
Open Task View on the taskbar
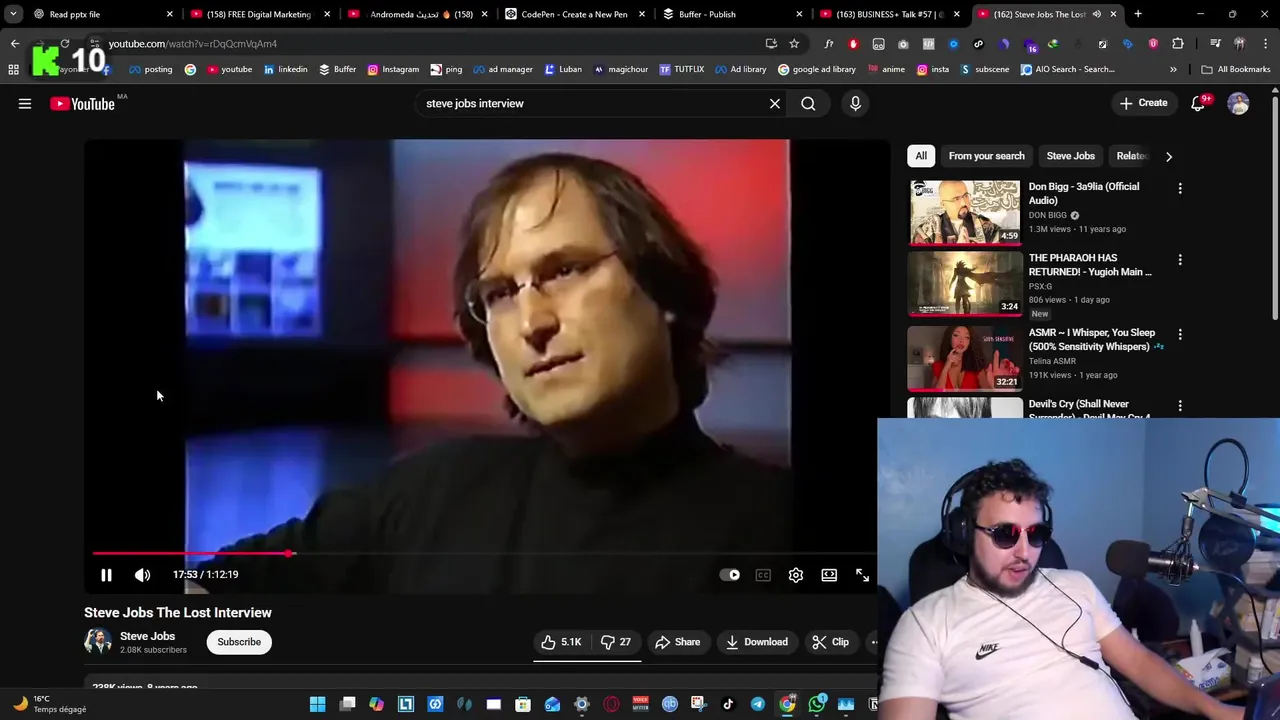click(x=347, y=704)
